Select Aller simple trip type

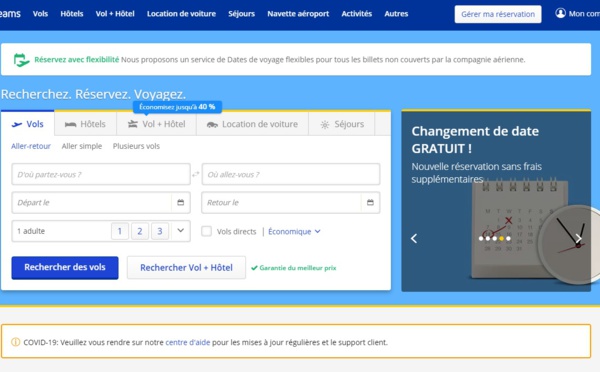(82, 146)
